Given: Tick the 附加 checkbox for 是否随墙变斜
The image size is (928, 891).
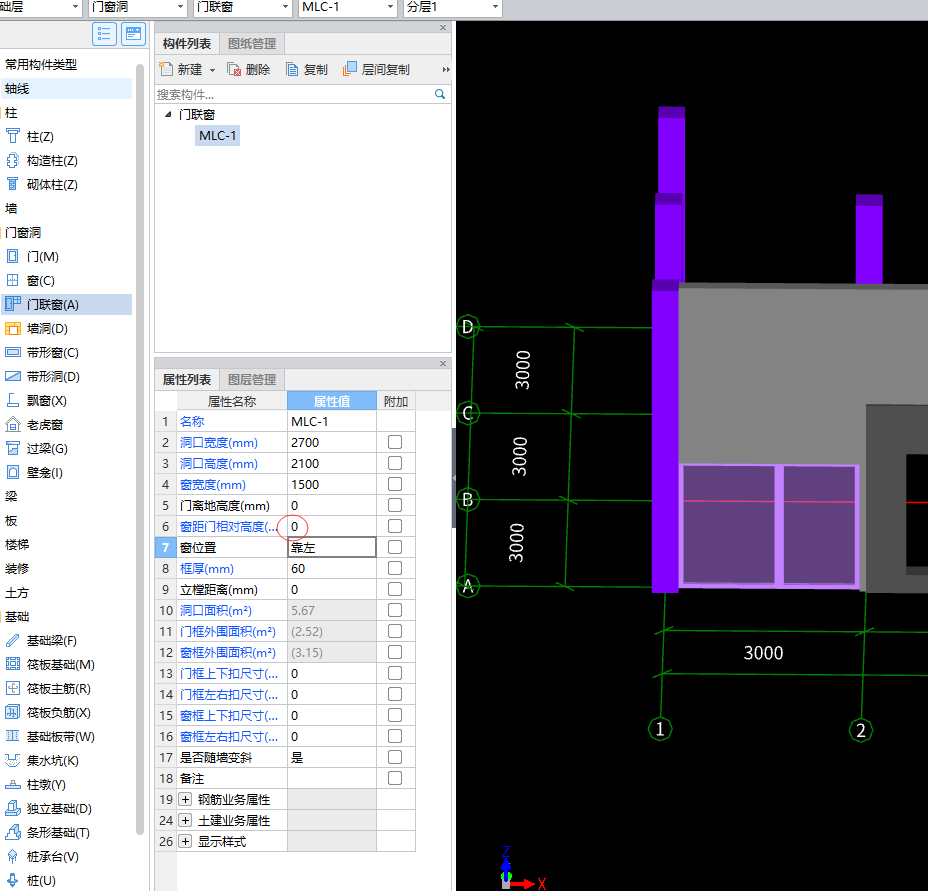Looking at the screenshot, I should (395, 757).
